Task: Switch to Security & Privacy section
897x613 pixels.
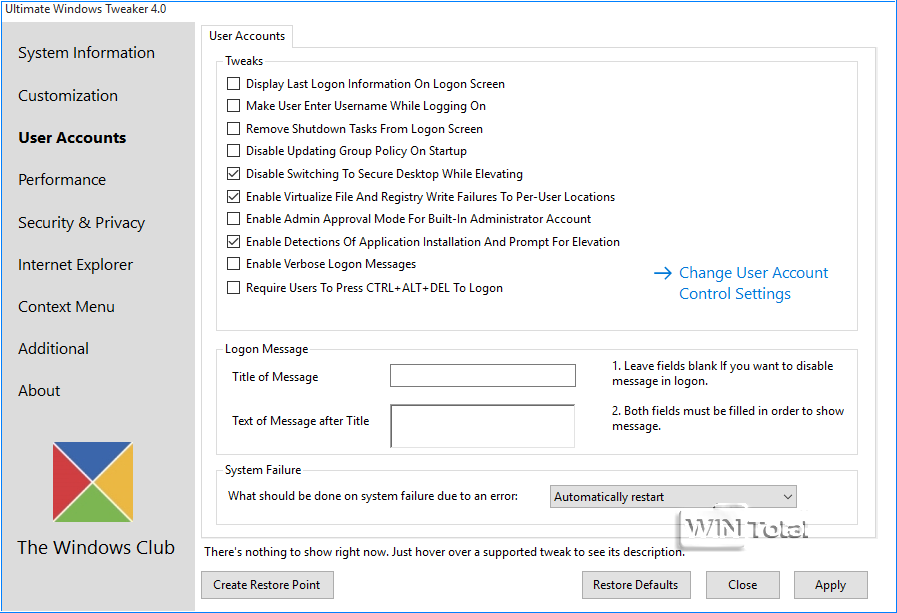Action: [x=81, y=222]
